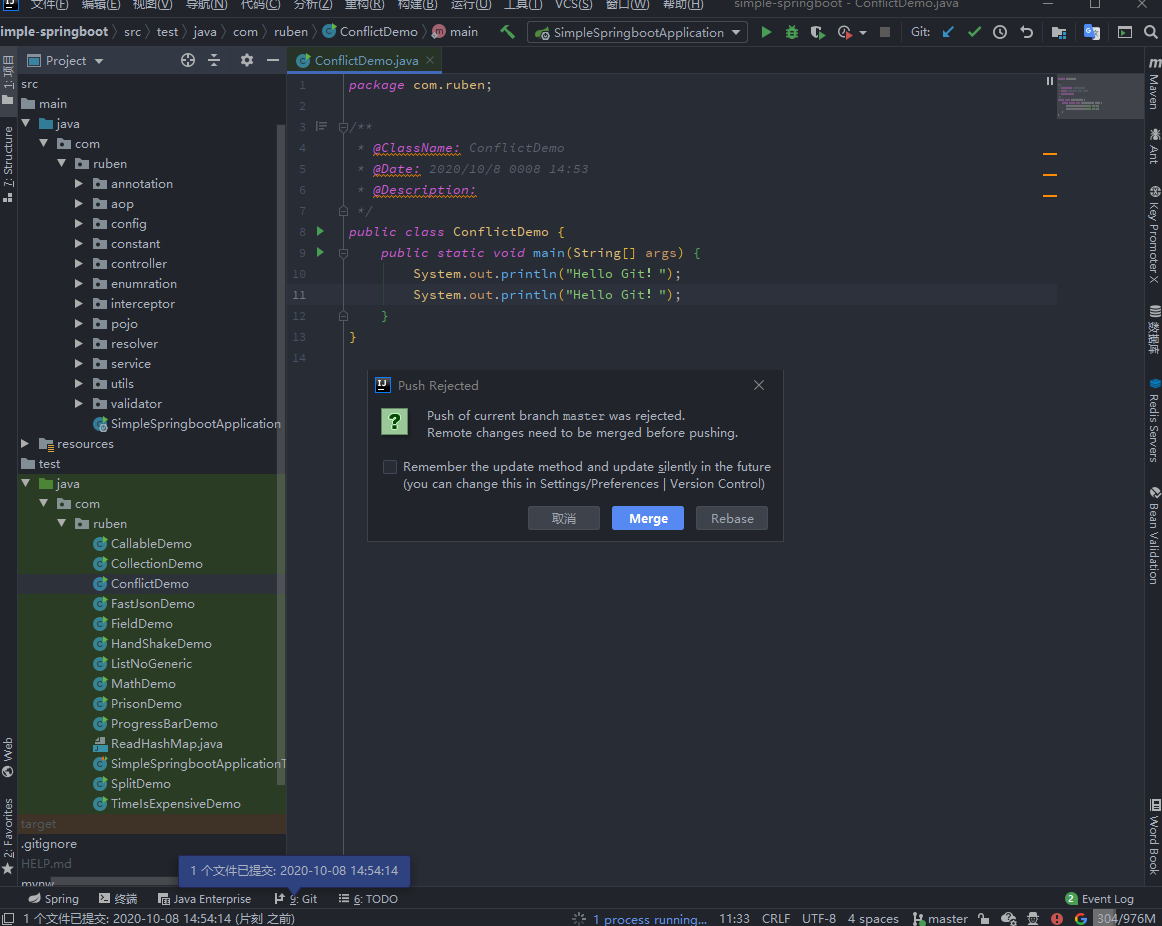Click the green Run button in toolbar

tap(766, 32)
